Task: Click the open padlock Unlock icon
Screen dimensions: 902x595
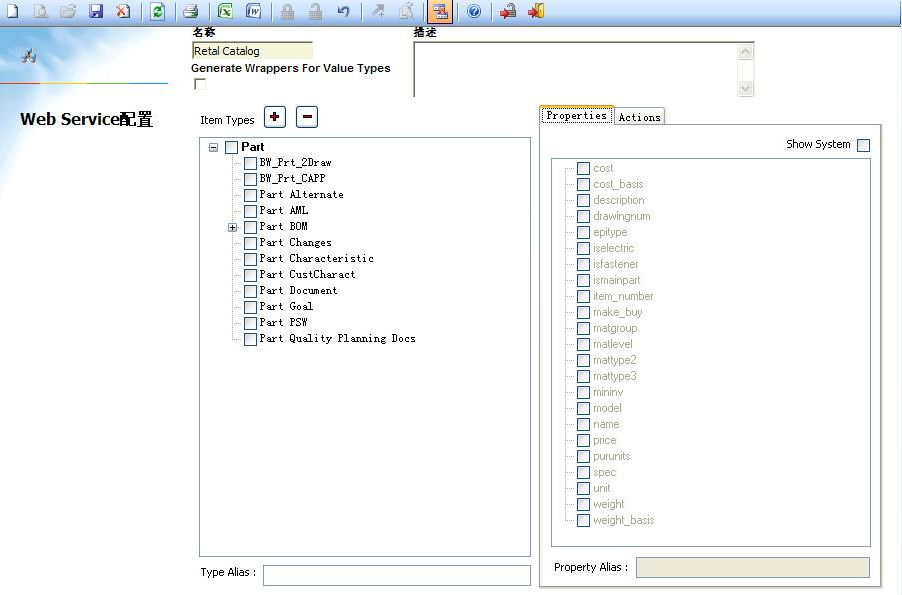Action: 315,11
